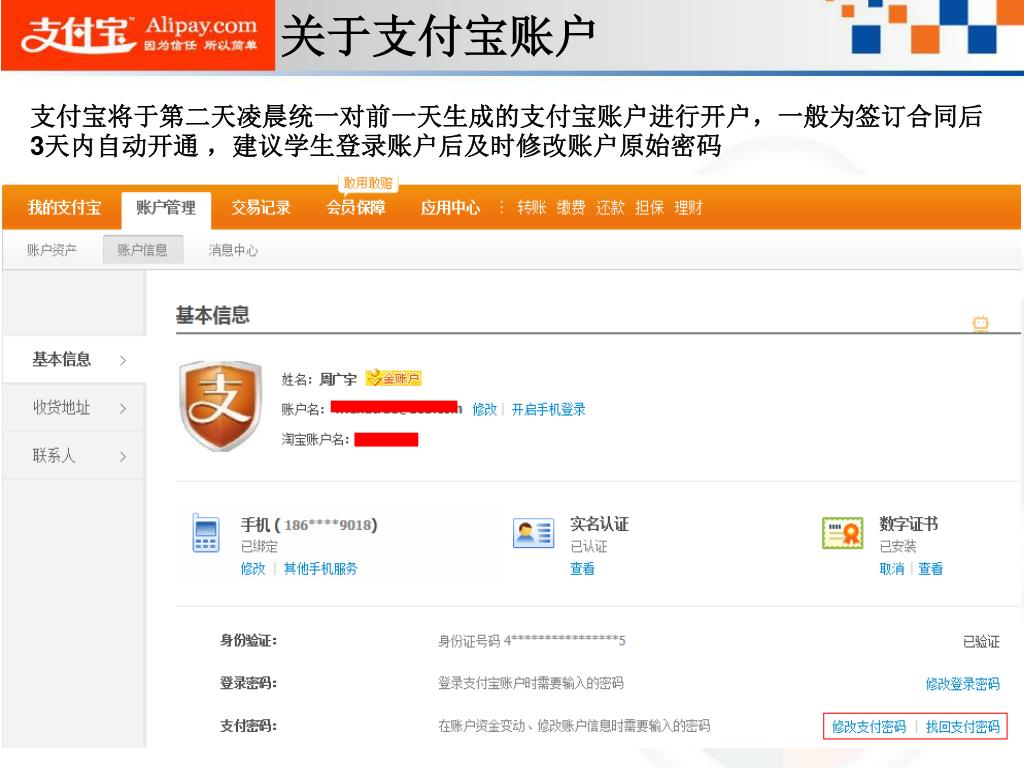Select the 账户管理 tab

tap(166, 209)
